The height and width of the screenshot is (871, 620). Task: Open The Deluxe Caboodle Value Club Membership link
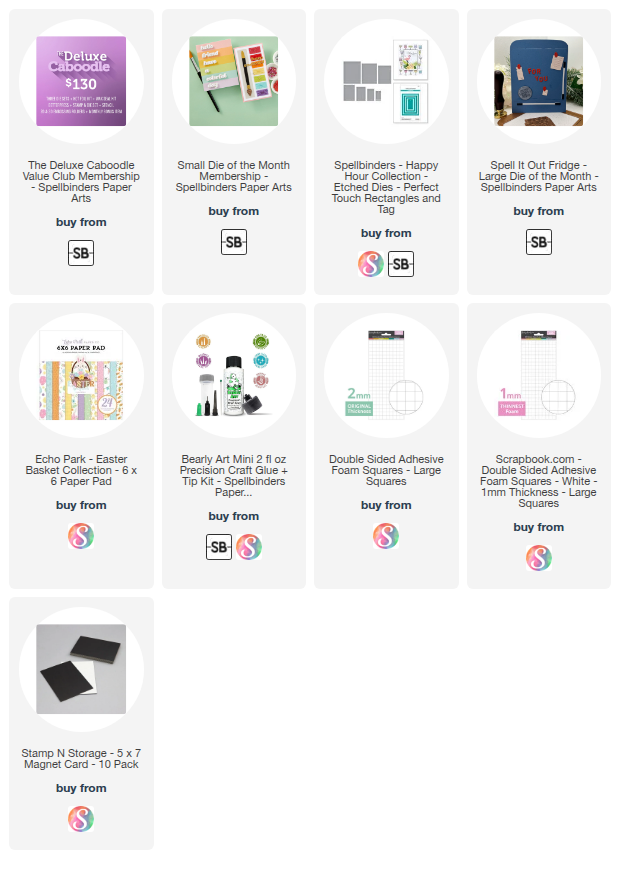click(x=81, y=181)
